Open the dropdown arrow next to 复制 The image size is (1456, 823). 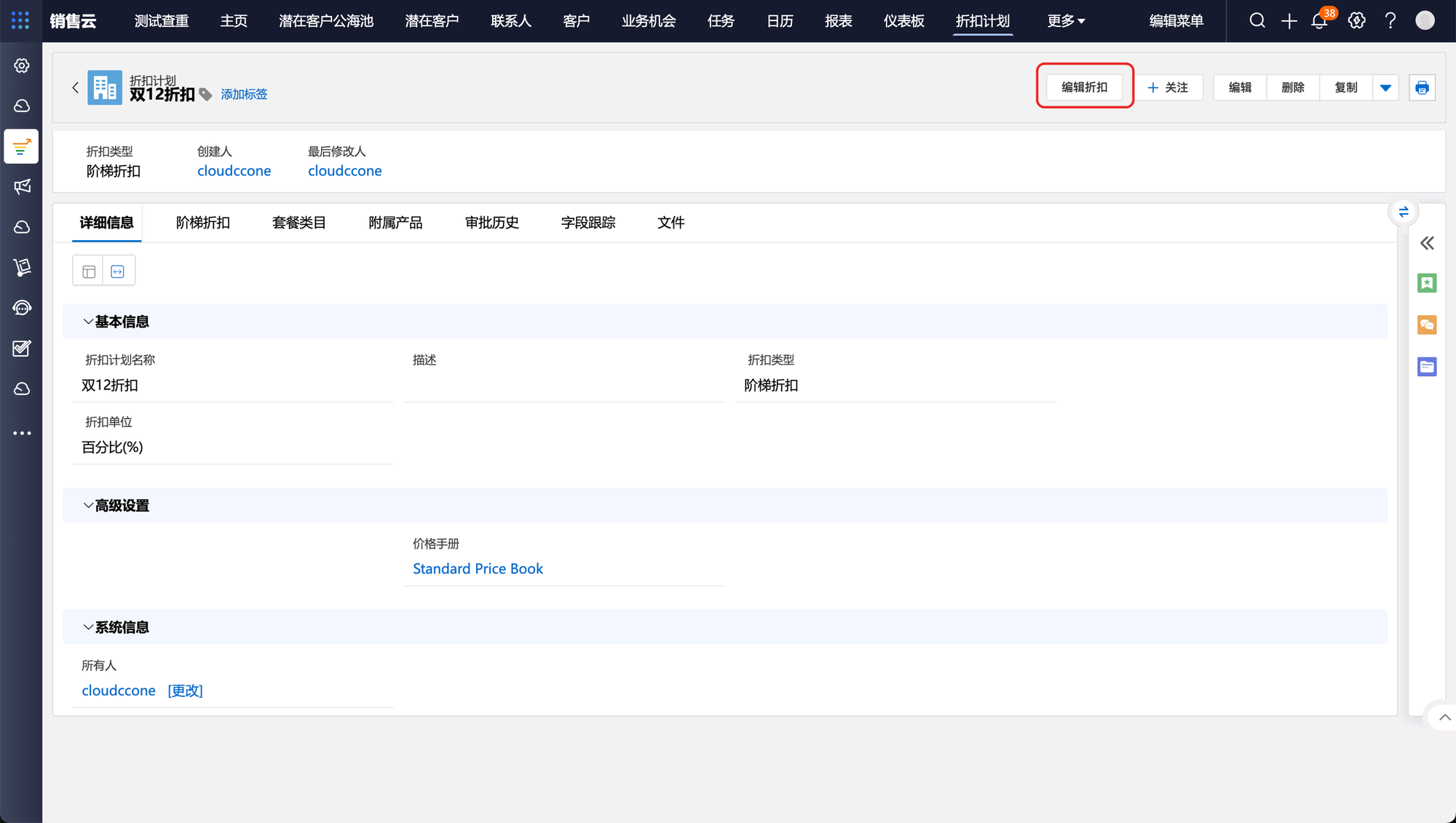[1385, 88]
